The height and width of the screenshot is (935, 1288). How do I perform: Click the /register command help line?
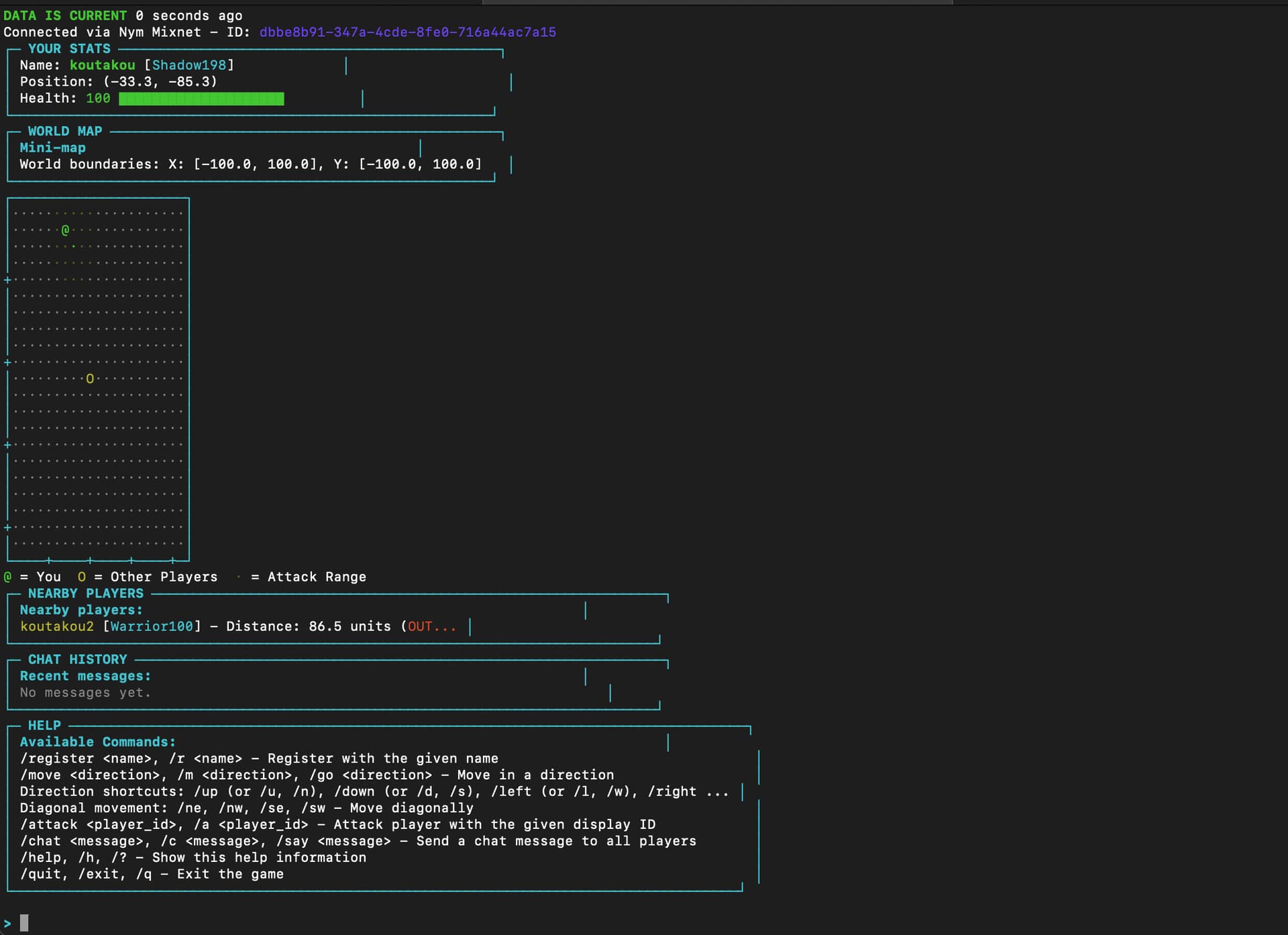point(259,759)
